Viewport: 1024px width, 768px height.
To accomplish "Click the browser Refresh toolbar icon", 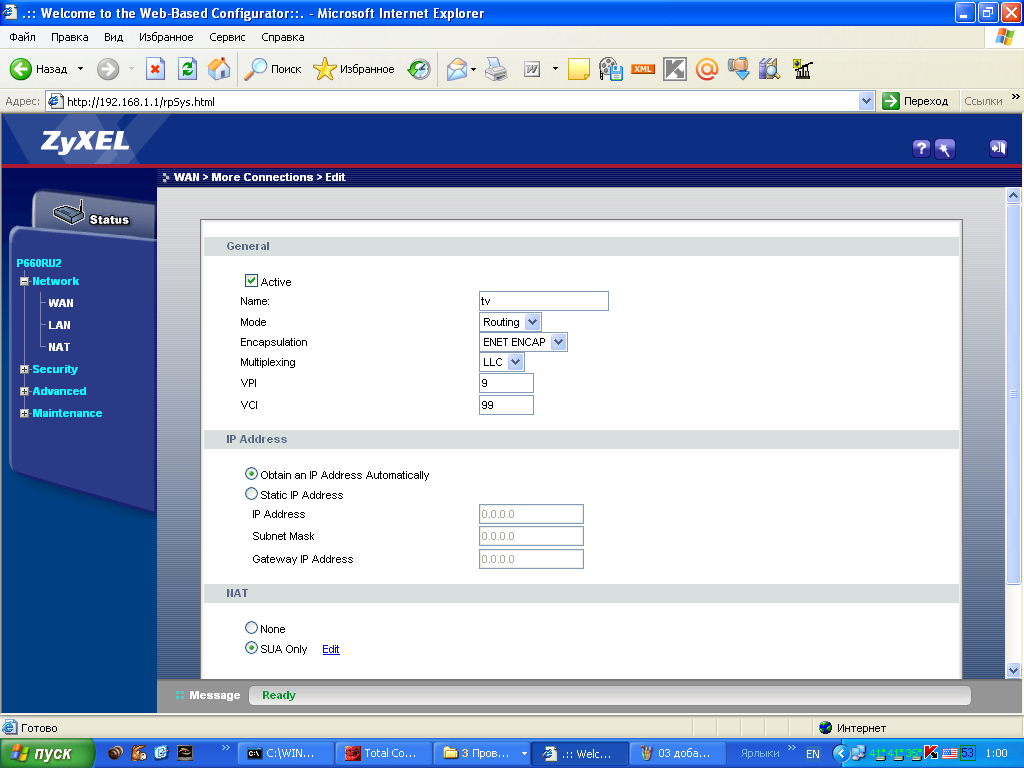I will pos(187,69).
